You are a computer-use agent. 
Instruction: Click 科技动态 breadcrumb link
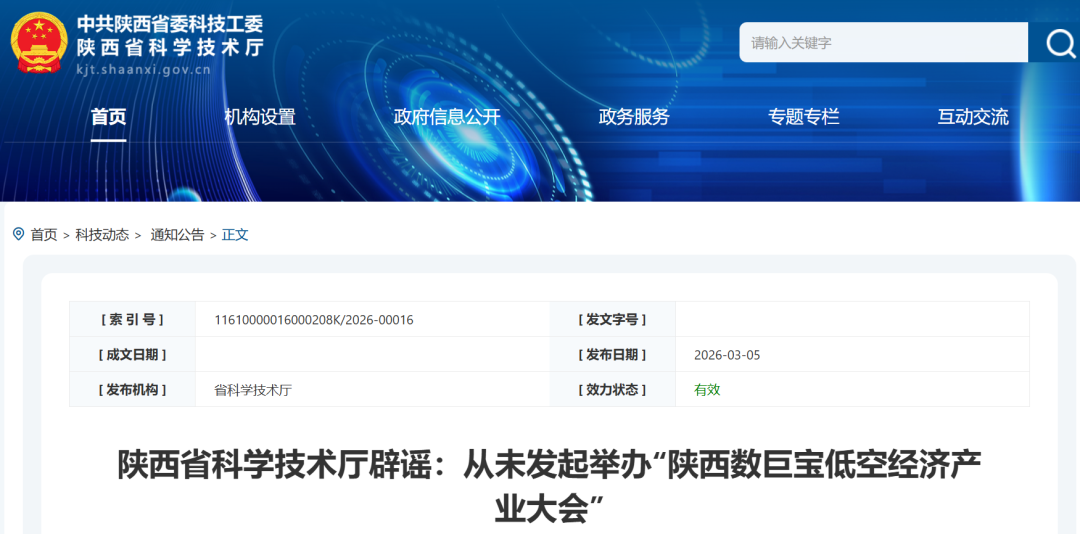(x=102, y=235)
